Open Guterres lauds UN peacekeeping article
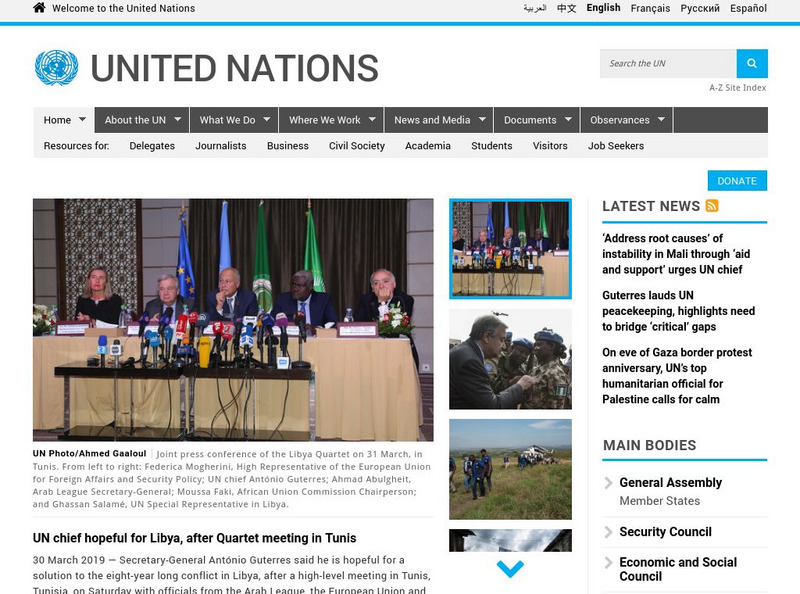800x594 pixels. pos(679,311)
